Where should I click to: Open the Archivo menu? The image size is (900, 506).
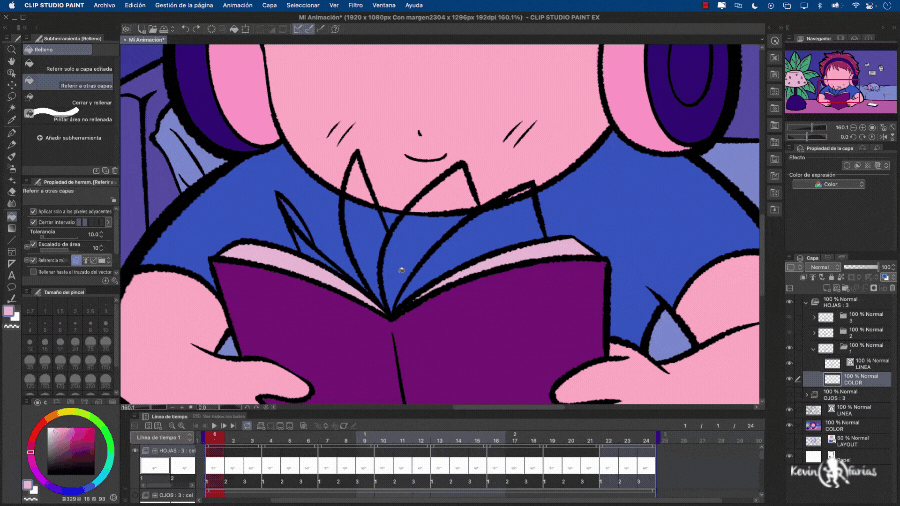pyautogui.click(x=104, y=5)
